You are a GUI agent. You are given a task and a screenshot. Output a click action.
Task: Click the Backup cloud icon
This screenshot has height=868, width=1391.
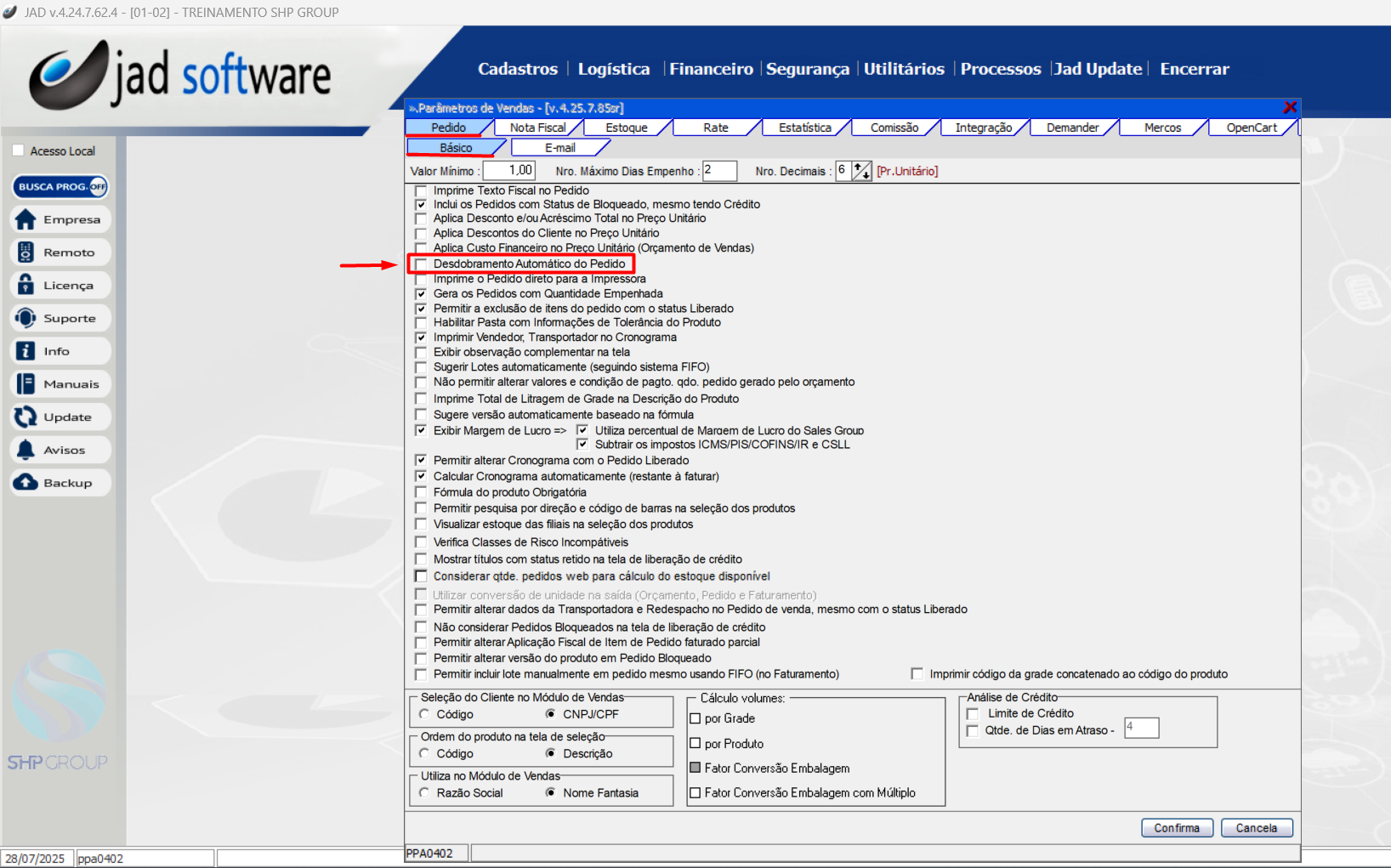pos(26,483)
